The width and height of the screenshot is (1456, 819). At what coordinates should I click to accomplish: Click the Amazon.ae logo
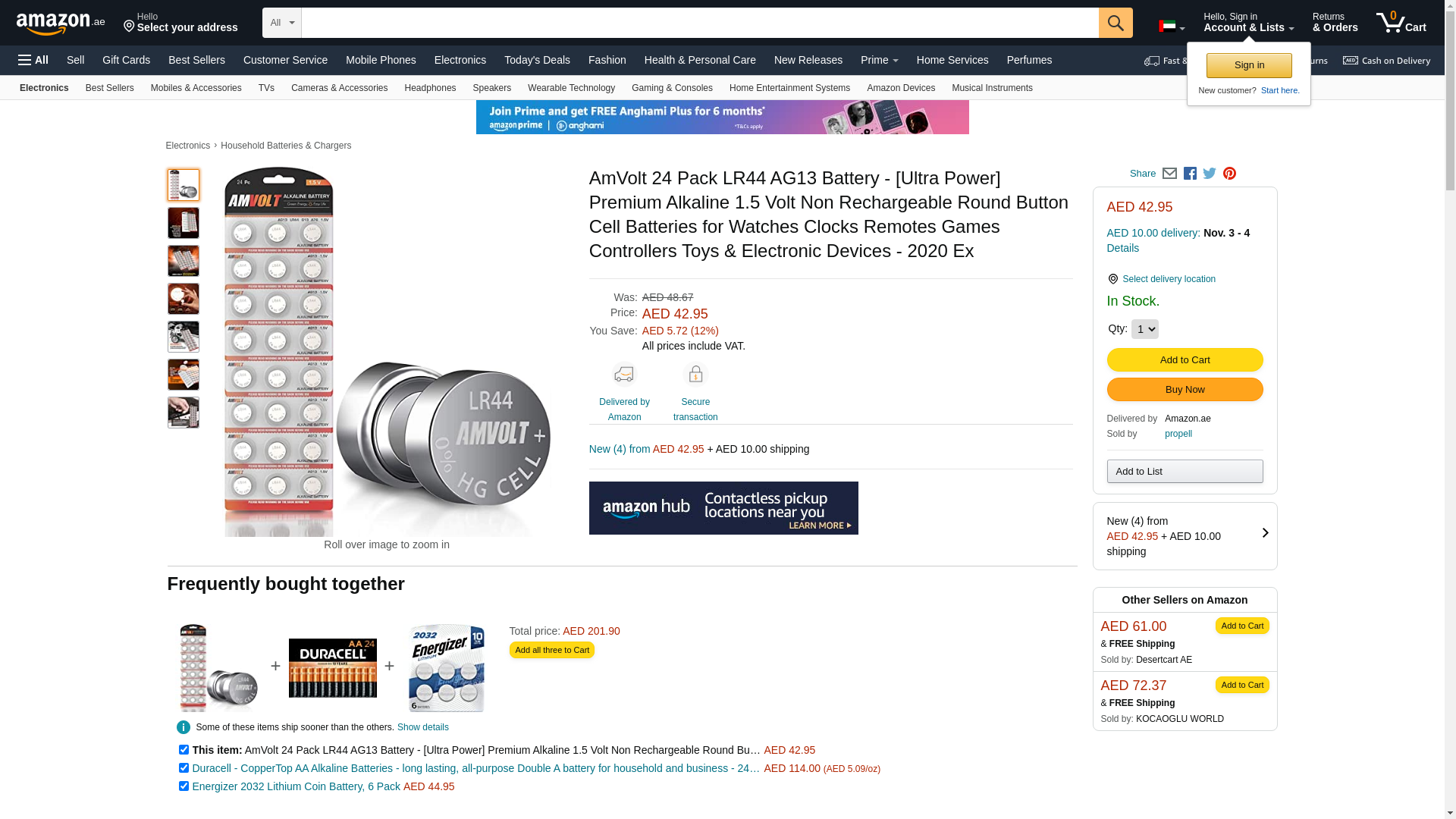(x=61, y=24)
